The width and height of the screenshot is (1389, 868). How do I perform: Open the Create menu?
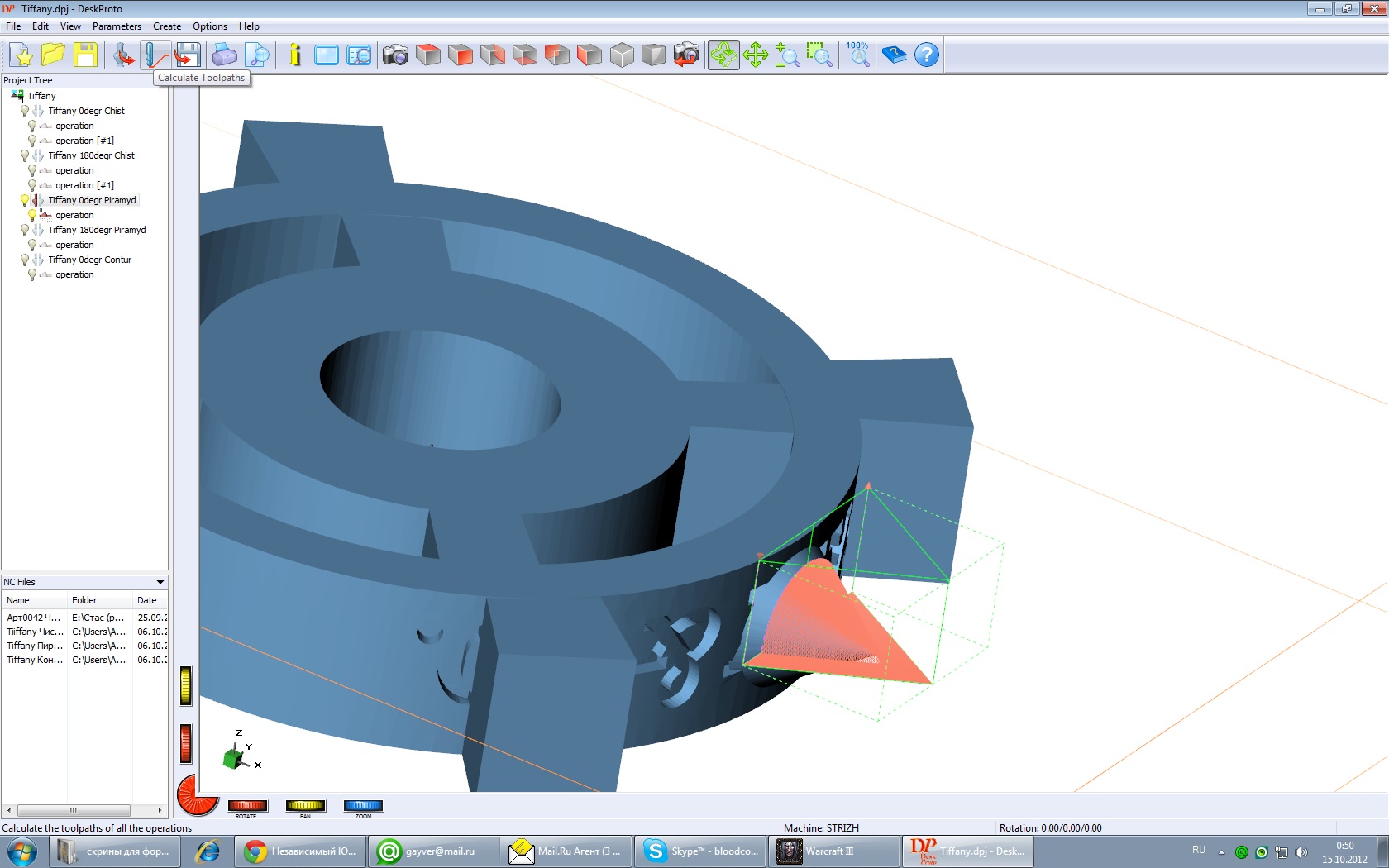coord(167,26)
